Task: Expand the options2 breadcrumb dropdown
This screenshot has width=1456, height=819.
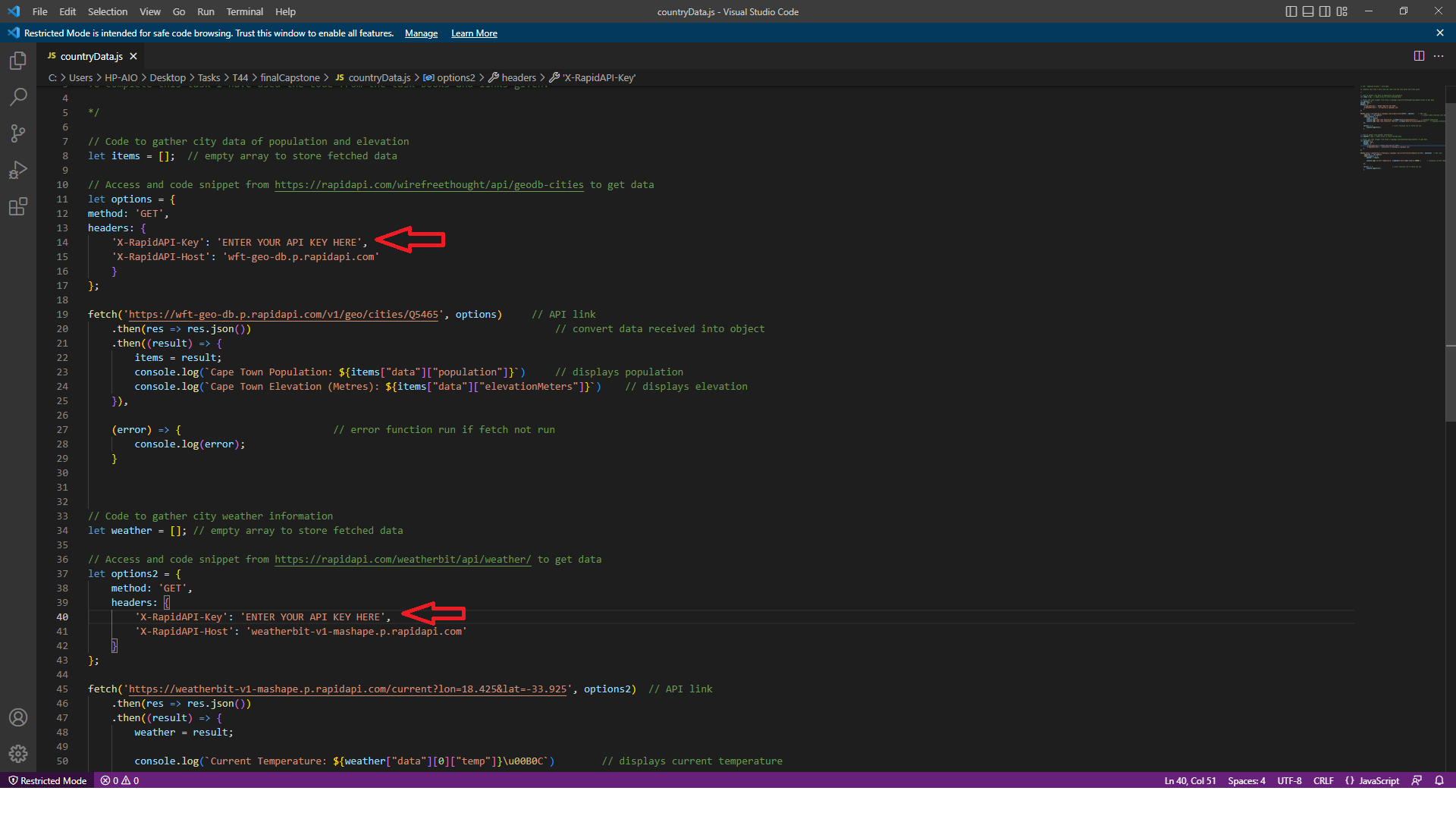Action: click(x=455, y=77)
